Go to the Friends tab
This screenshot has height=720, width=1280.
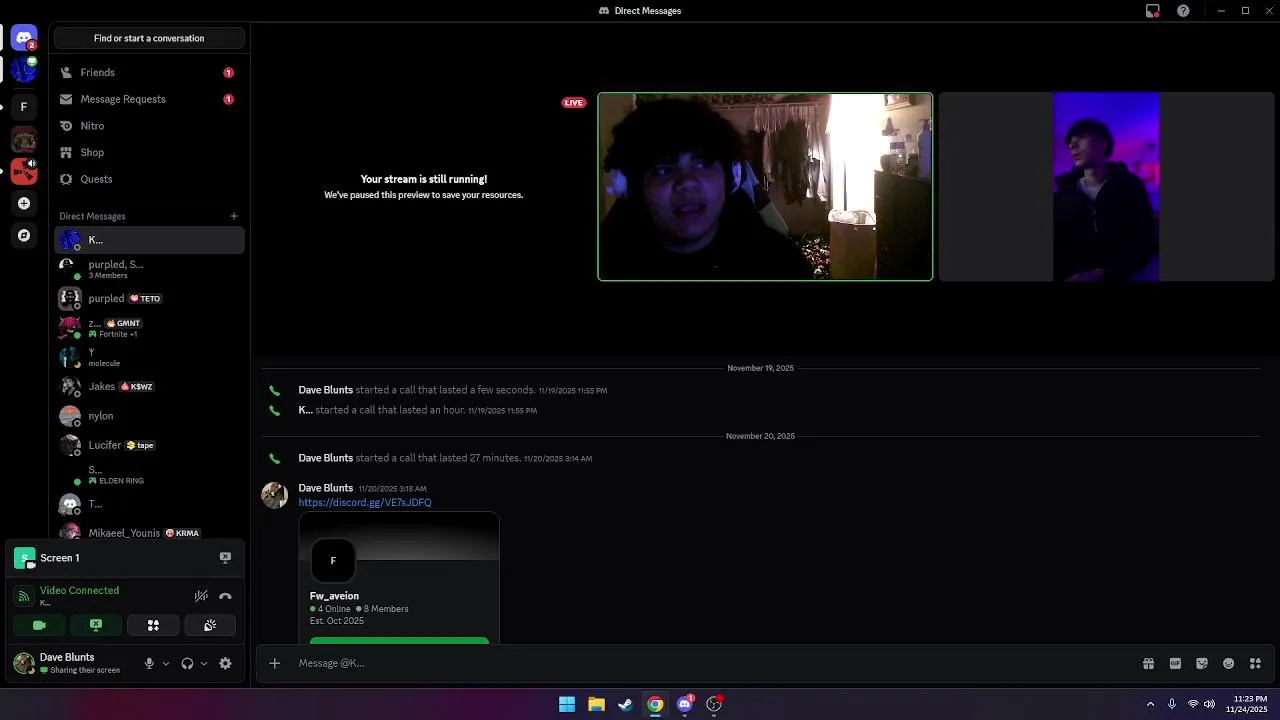149,73
